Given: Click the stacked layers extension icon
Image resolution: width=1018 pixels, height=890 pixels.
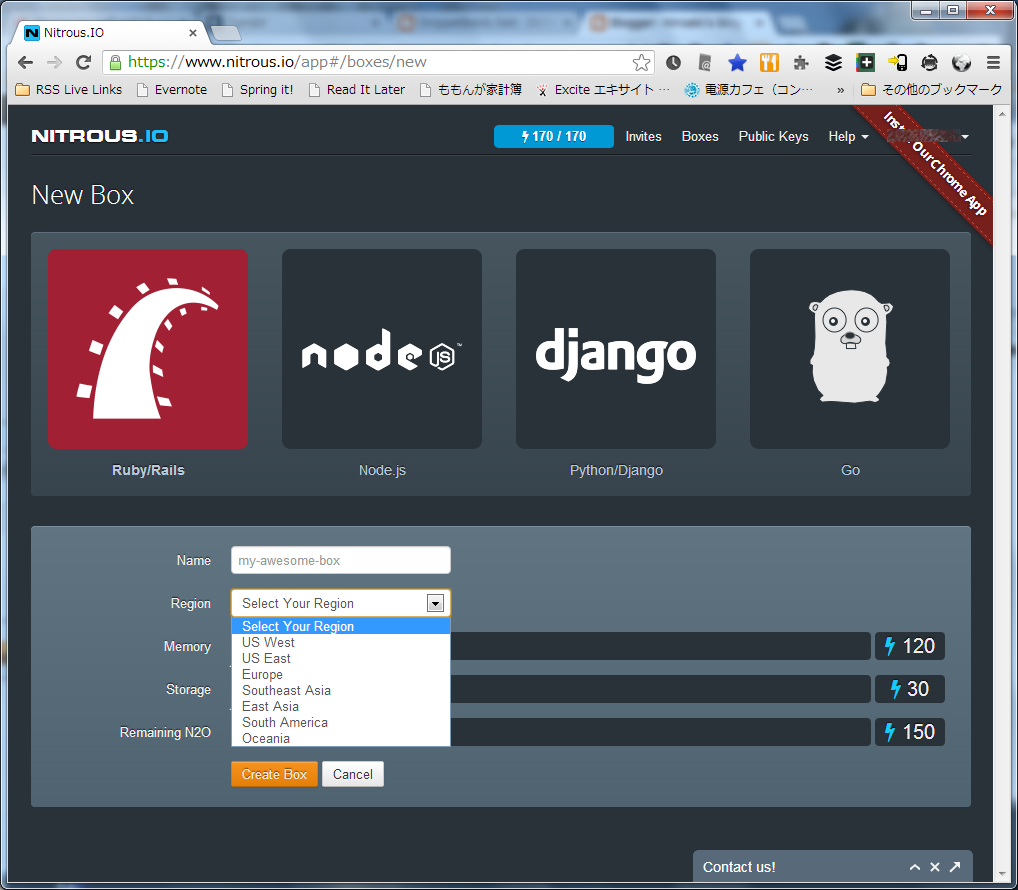Looking at the screenshot, I should click(833, 62).
